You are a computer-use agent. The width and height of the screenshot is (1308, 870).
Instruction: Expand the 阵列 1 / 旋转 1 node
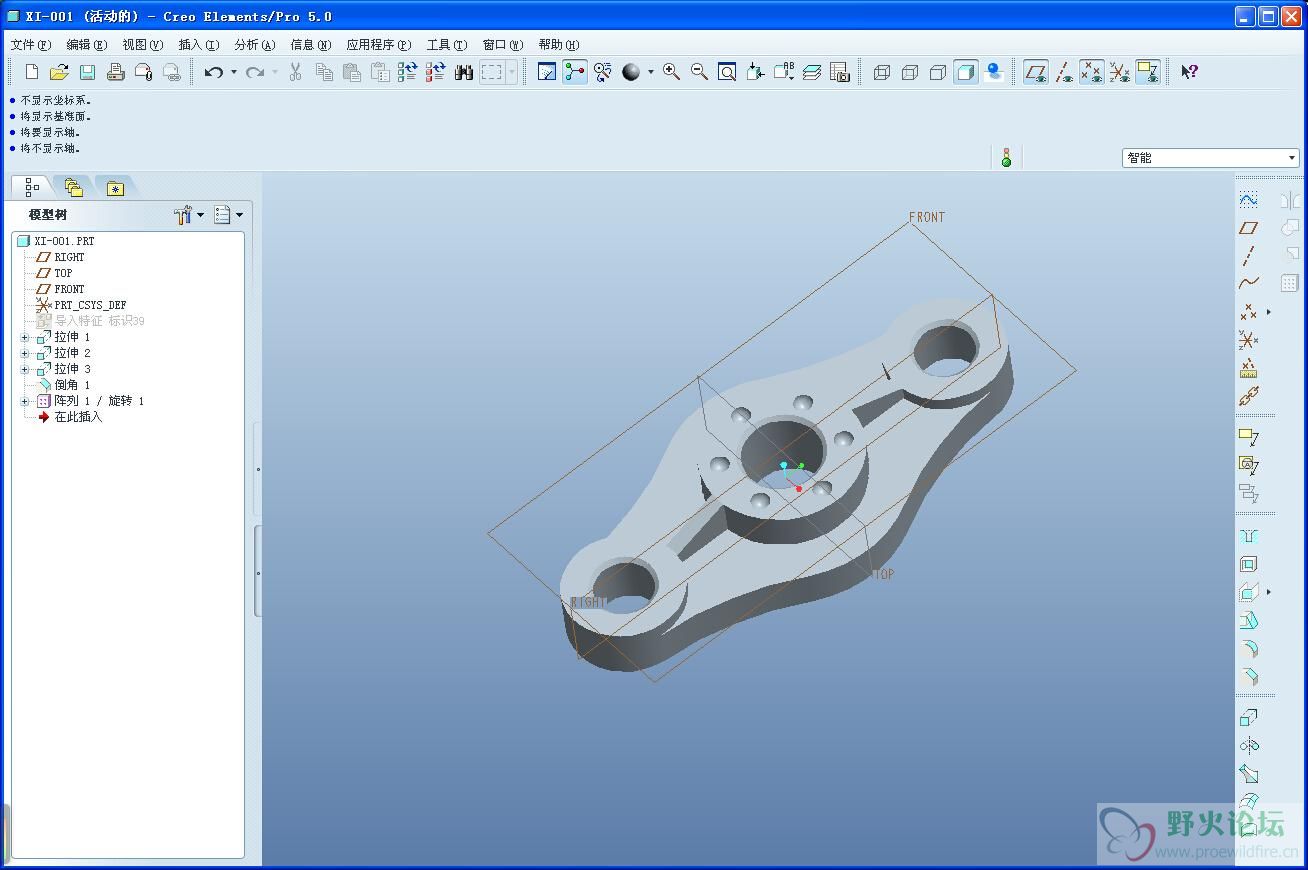[x=25, y=402]
